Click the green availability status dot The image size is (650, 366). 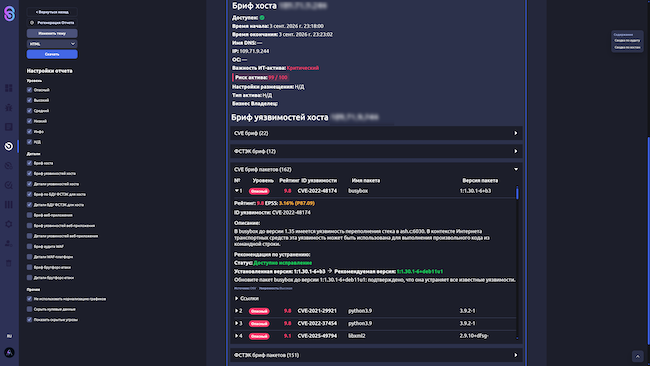click(x=262, y=18)
